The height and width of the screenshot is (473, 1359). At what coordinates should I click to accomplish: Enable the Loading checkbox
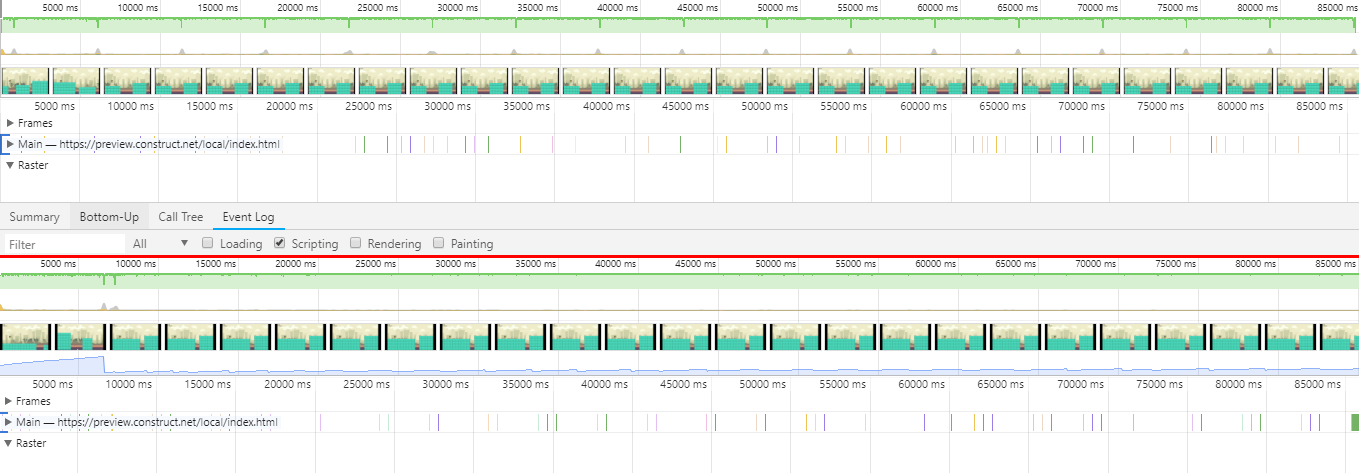click(x=208, y=243)
